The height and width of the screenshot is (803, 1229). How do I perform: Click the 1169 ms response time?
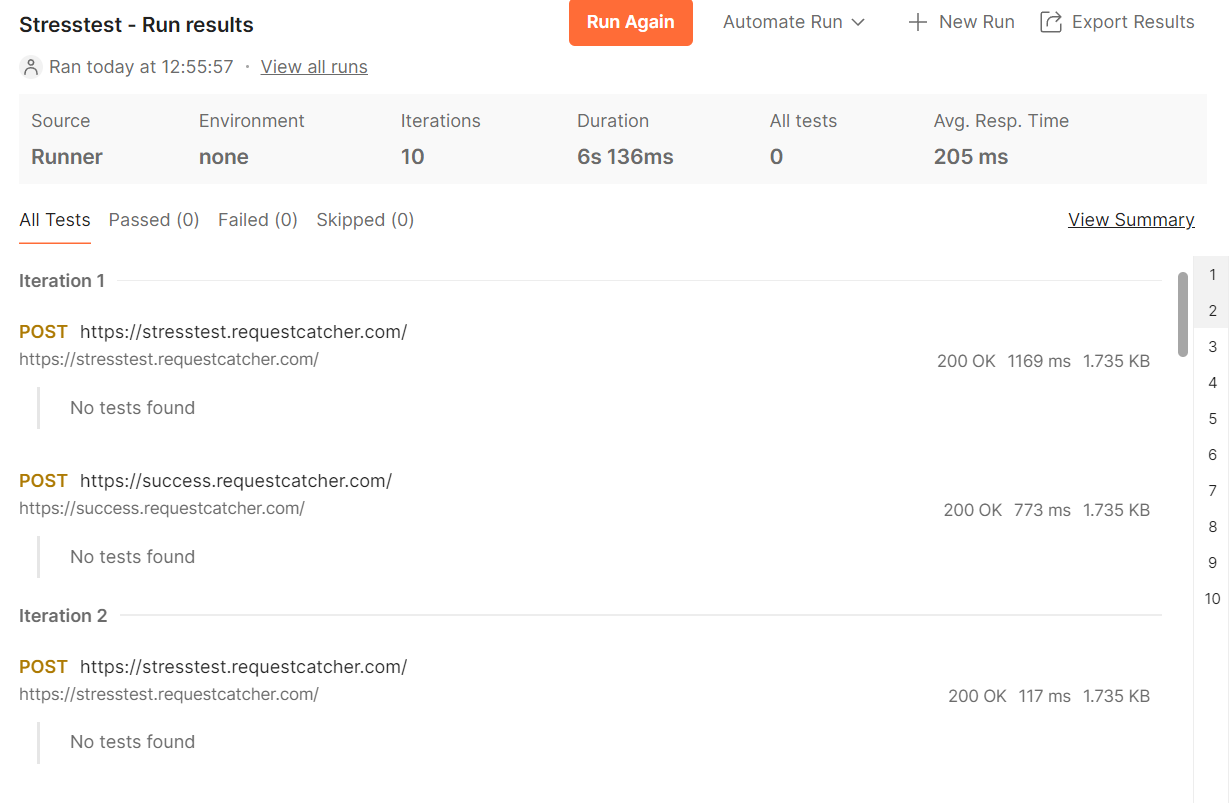click(x=1039, y=361)
